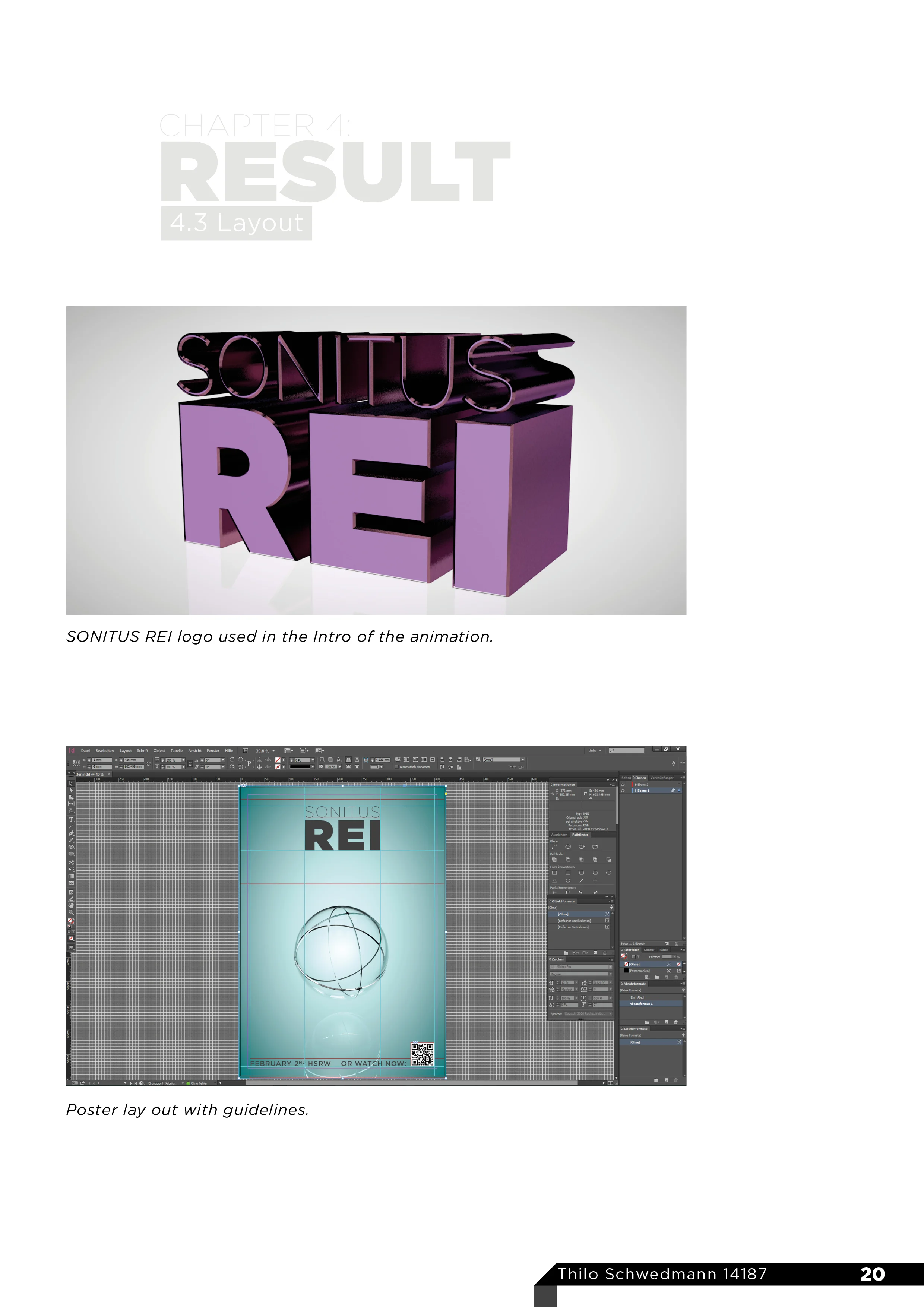
Task: Activate the Zoom magnifier tool
Action: [x=71, y=912]
